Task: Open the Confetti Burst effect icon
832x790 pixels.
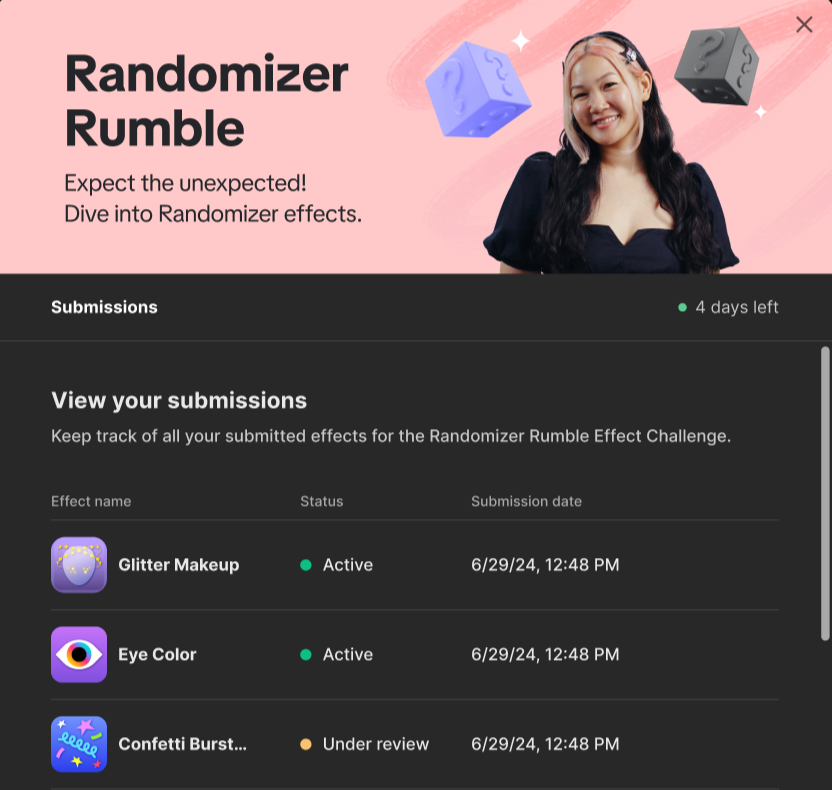Action: (x=79, y=744)
